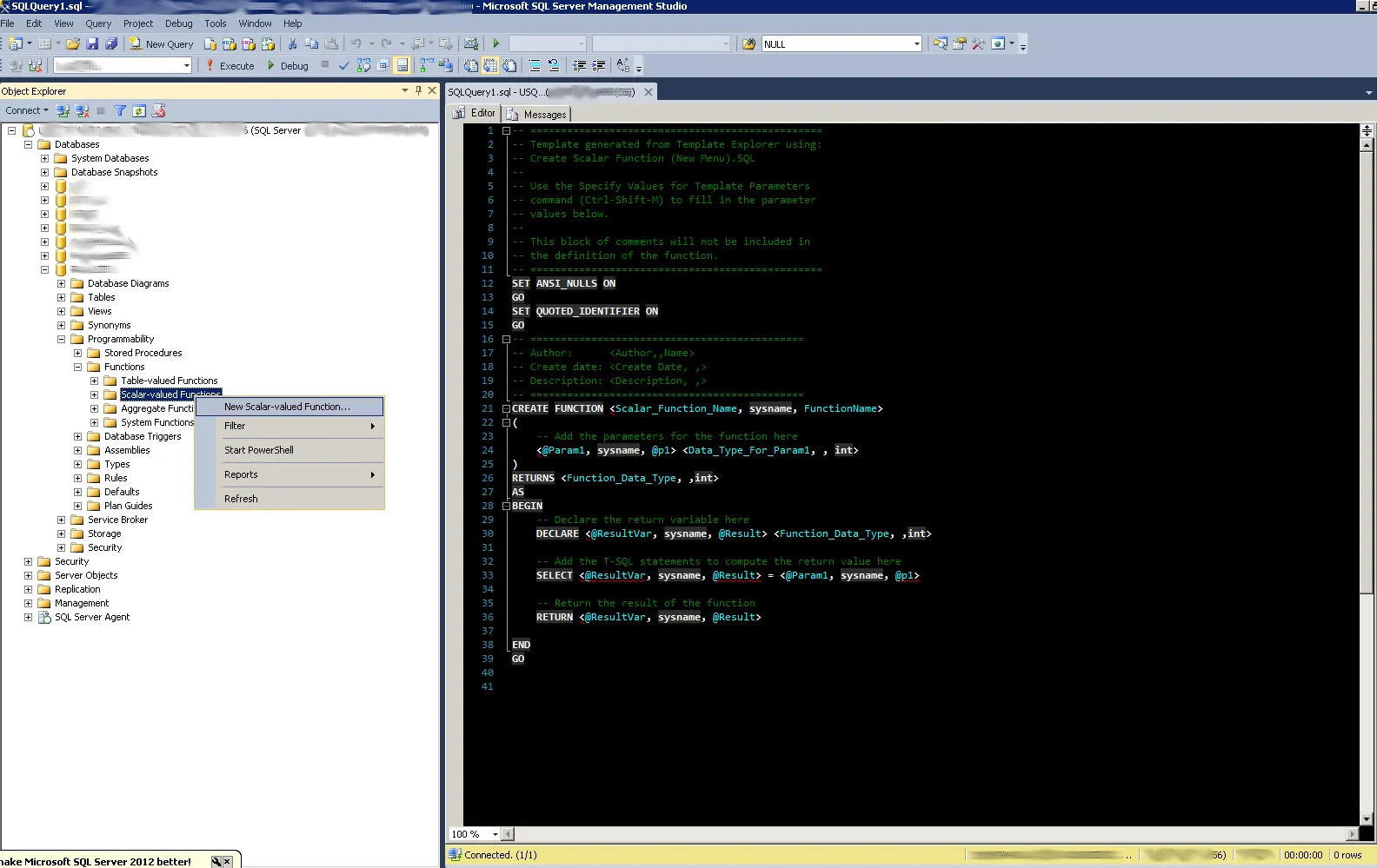Click the Cut scissors icon
1377x868 pixels.
[x=292, y=43]
